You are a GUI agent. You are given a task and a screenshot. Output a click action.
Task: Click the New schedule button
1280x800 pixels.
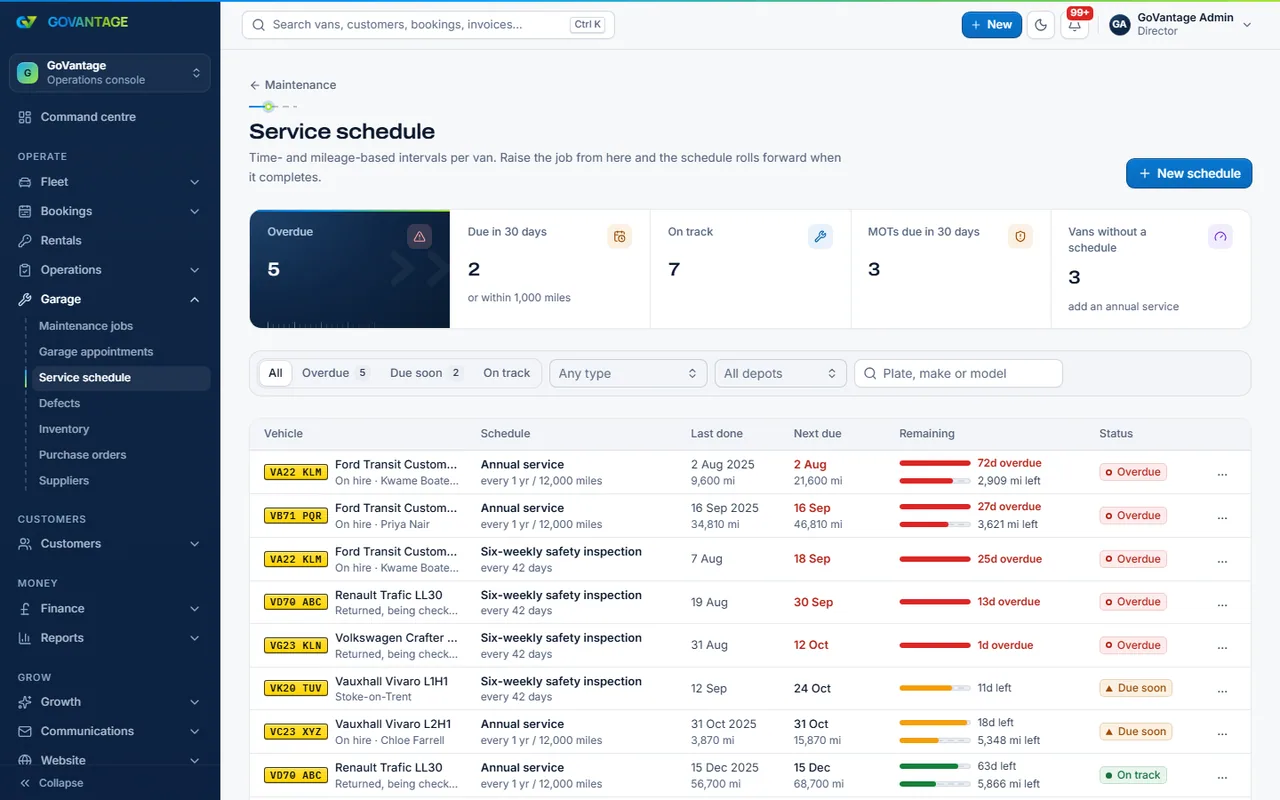(1189, 173)
